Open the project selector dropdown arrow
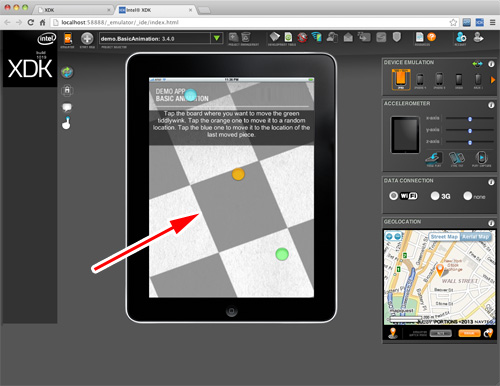 (217, 38)
